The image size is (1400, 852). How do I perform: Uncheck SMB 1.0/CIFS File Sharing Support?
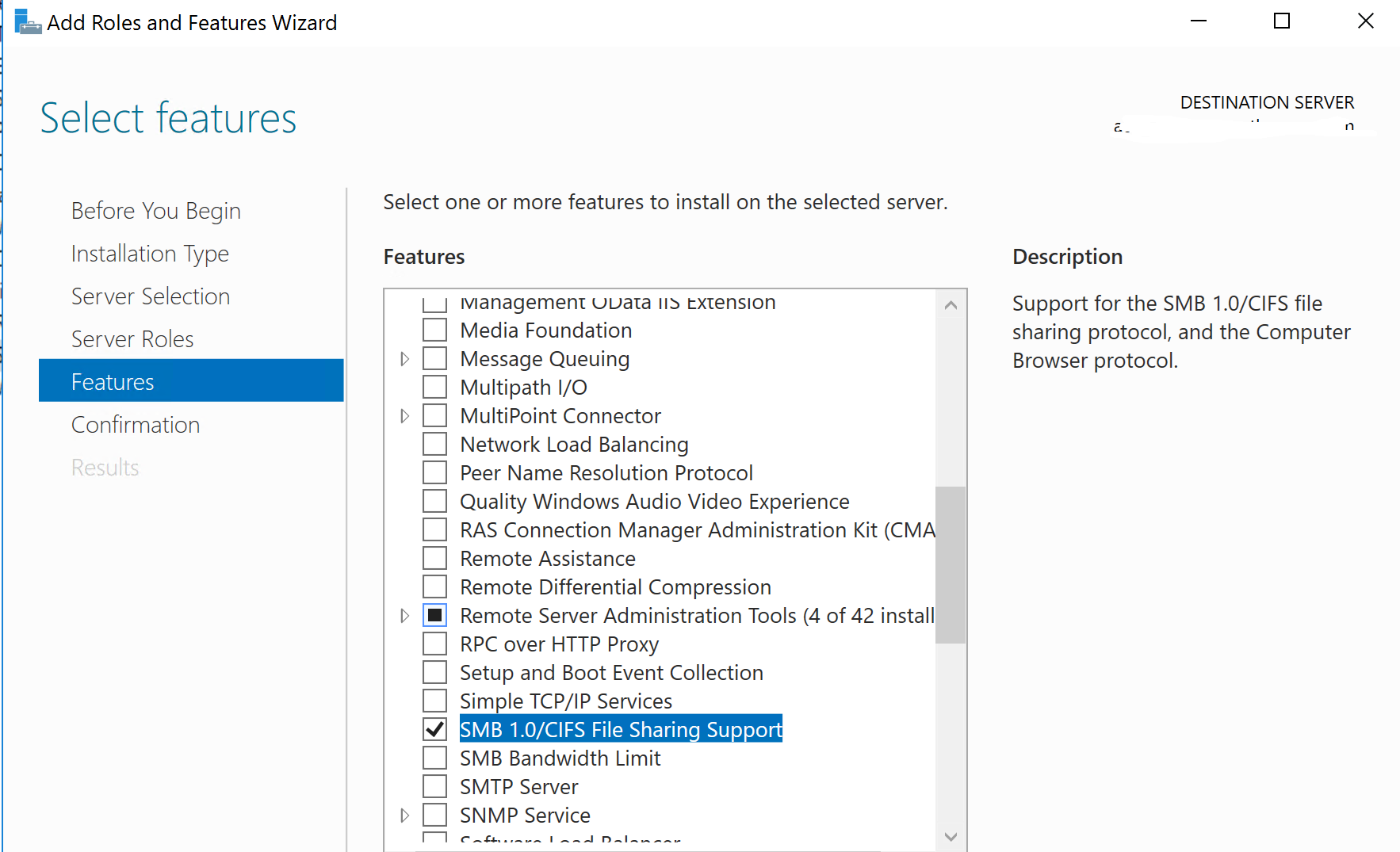(434, 730)
